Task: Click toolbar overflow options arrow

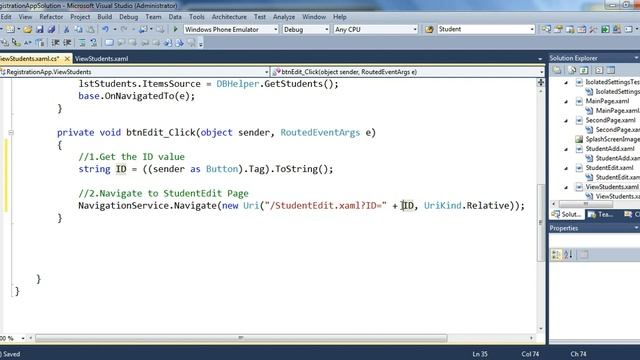Action: (201, 44)
